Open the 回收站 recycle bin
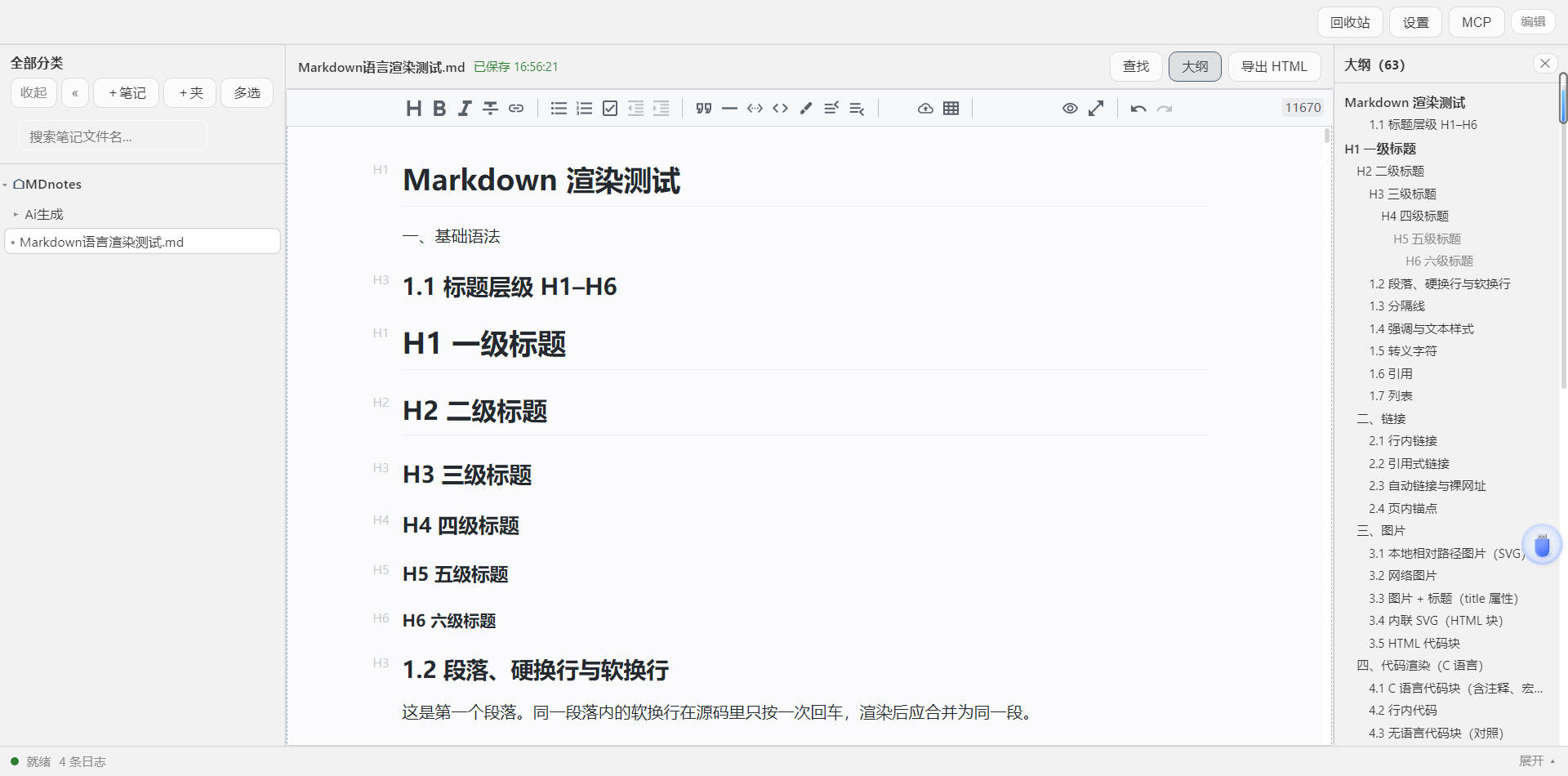 pyautogui.click(x=1350, y=22)
